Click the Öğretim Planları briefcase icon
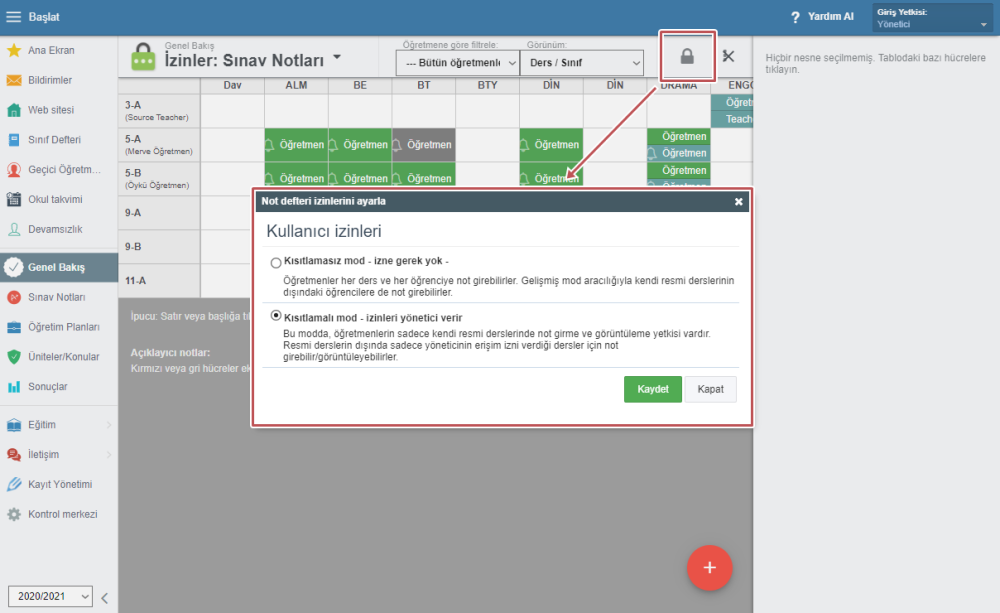The image size is (1000, 613). point(13,327)
